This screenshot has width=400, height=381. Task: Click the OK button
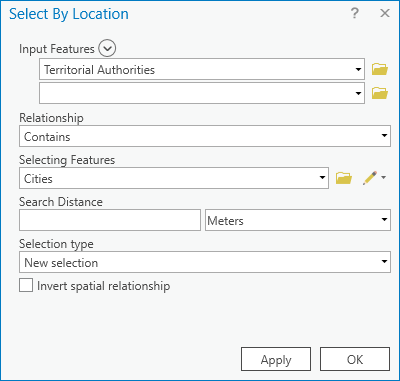point(355,359)
